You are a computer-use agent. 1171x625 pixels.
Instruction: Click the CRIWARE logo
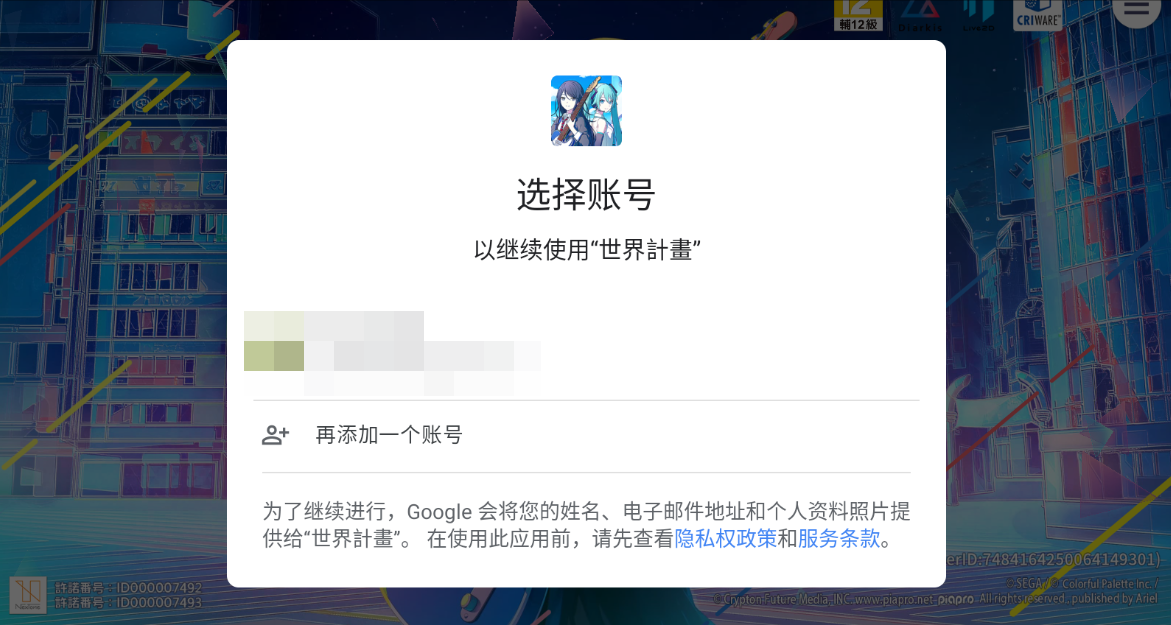pos(1037,15)
